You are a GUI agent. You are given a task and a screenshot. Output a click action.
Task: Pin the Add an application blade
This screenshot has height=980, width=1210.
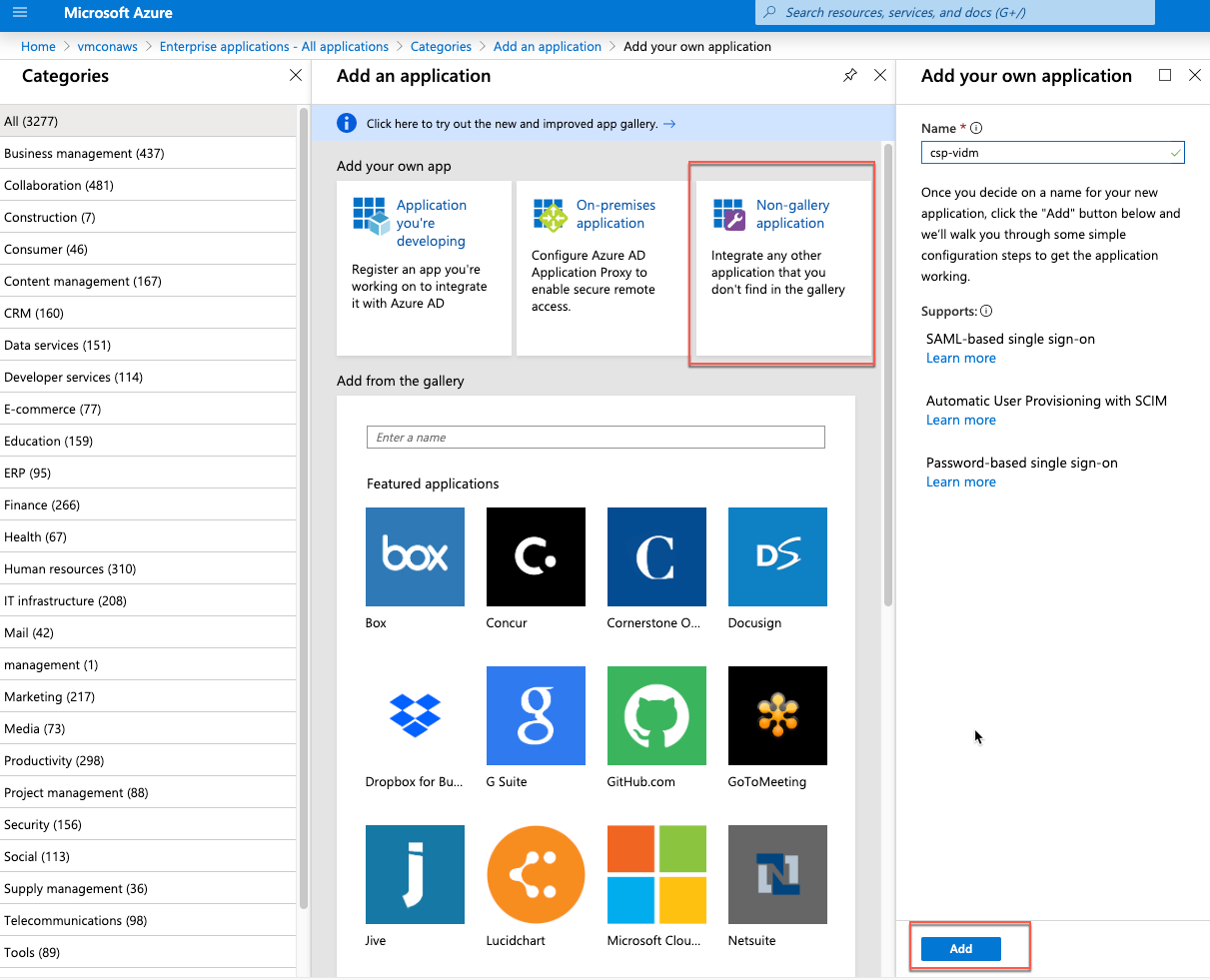point(849,76)
